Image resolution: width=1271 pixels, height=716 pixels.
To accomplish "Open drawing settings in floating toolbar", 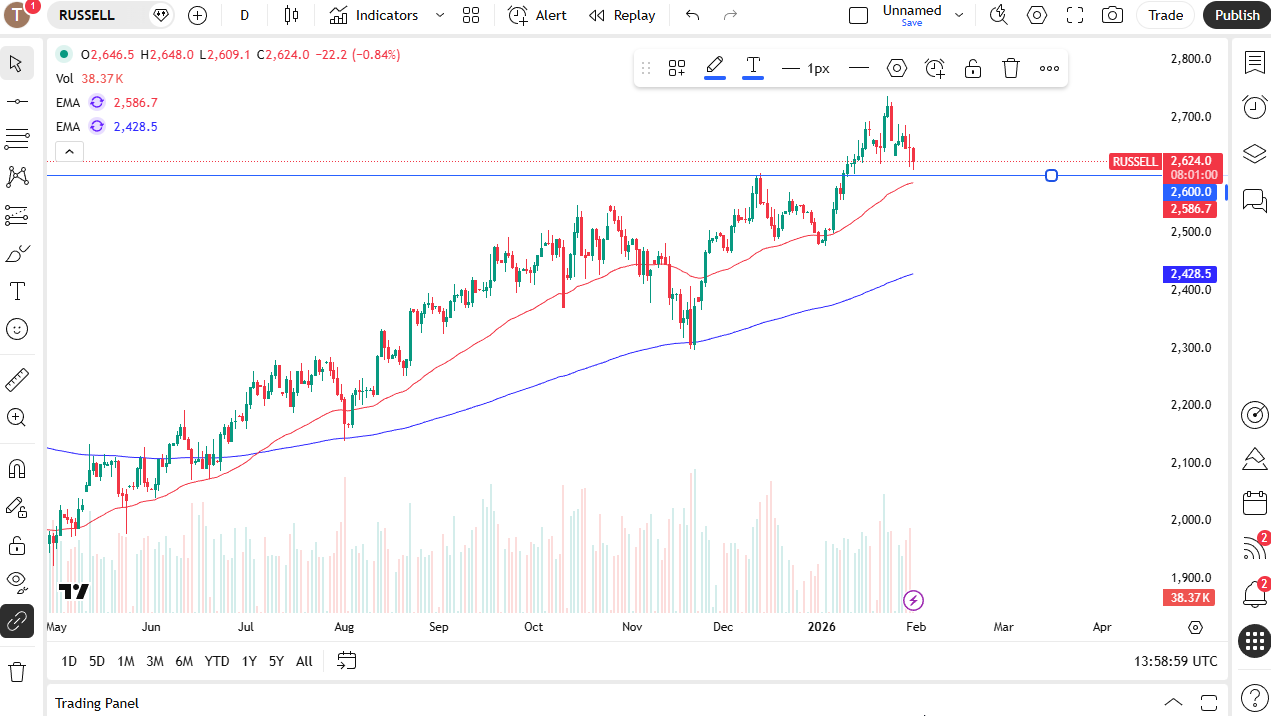I will [x=897, y=68].
